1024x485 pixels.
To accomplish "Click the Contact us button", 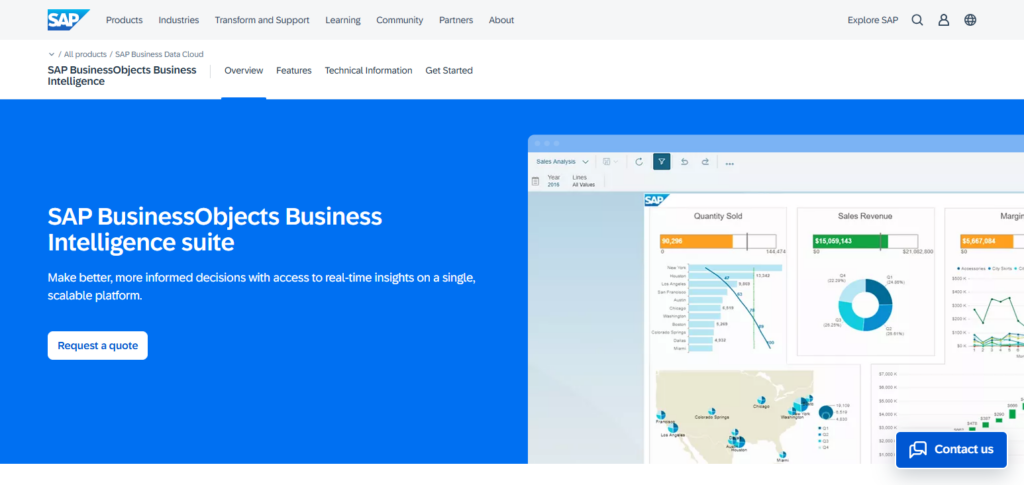I will (x=951, y=449).
